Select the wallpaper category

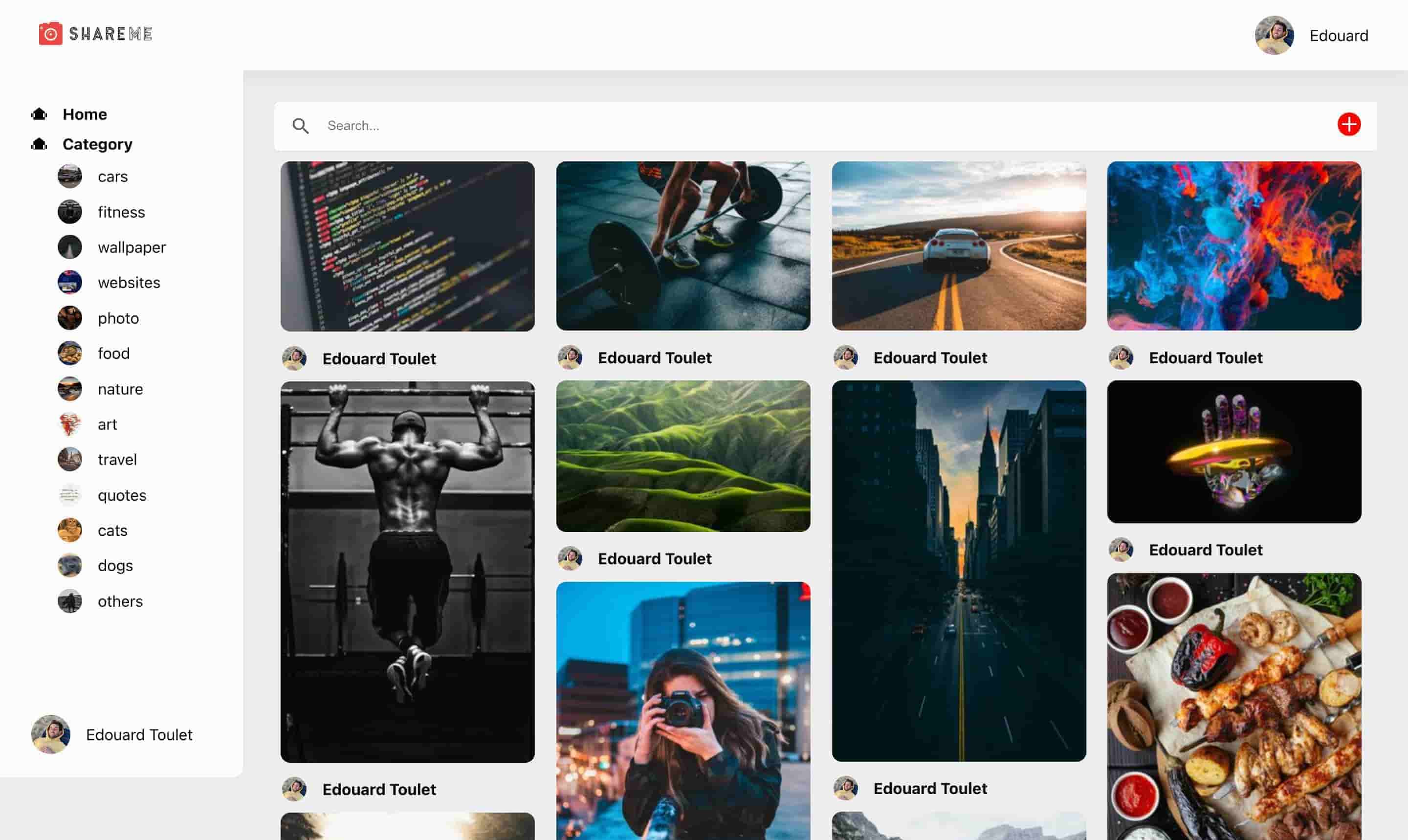(x=132, y=247)
